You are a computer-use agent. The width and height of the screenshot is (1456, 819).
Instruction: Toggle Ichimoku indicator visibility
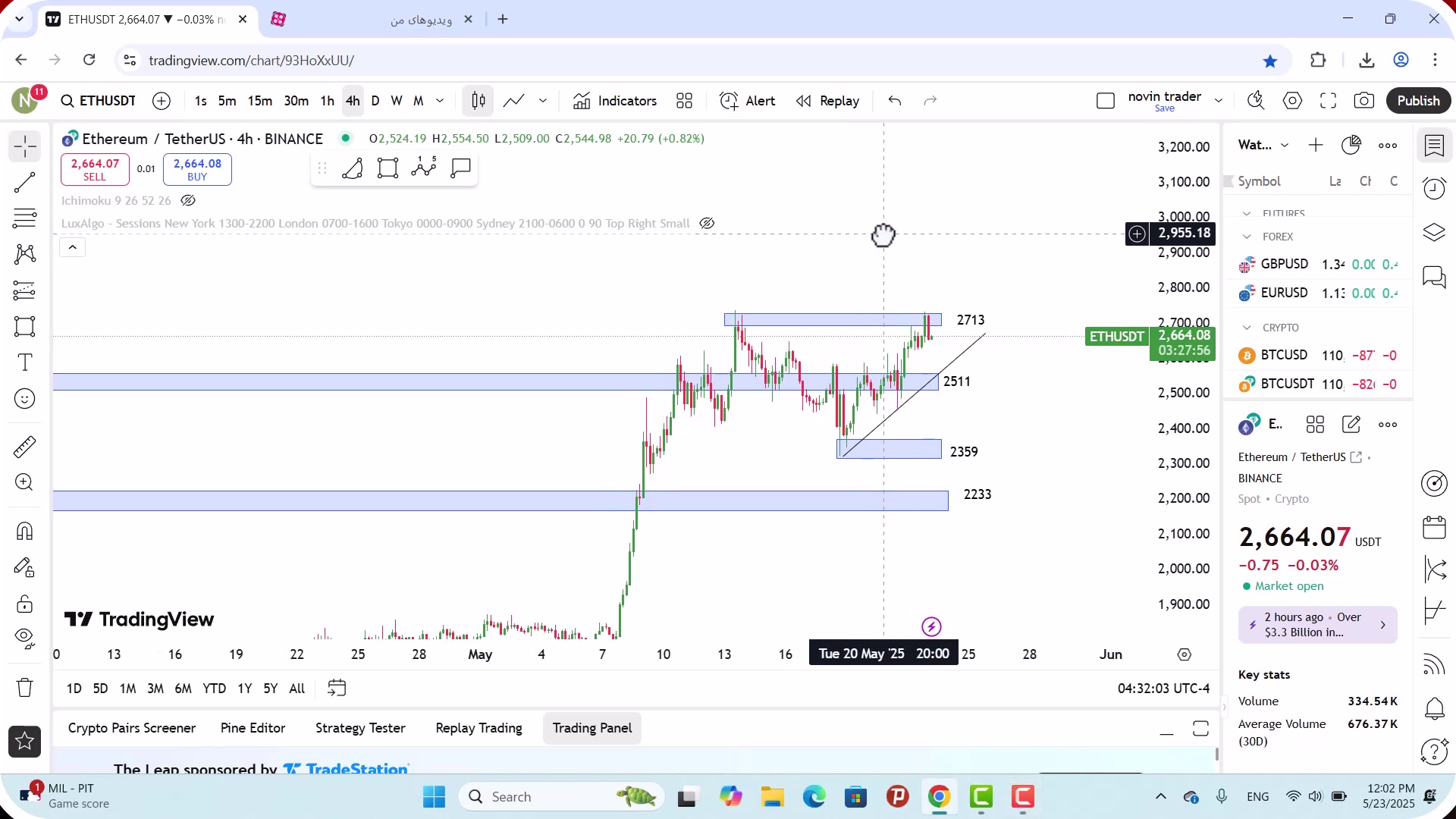(x=188, y=201)
